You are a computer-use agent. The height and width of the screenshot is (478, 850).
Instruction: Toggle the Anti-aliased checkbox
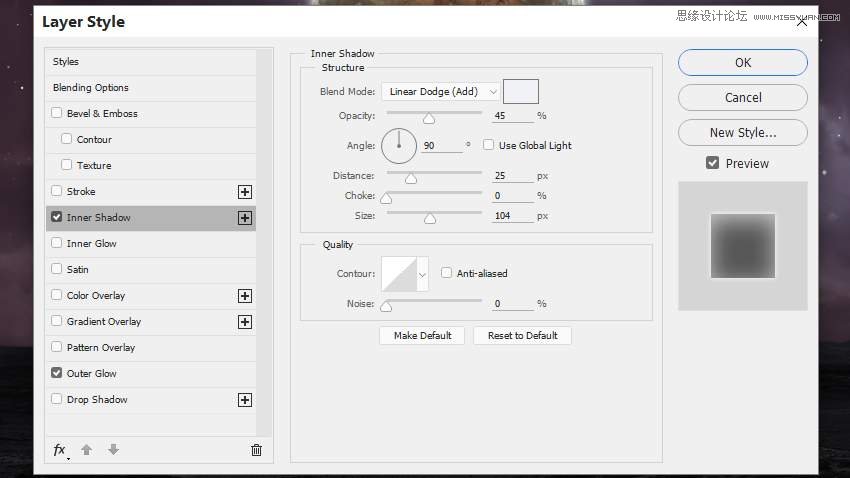(x=446, y=273)
